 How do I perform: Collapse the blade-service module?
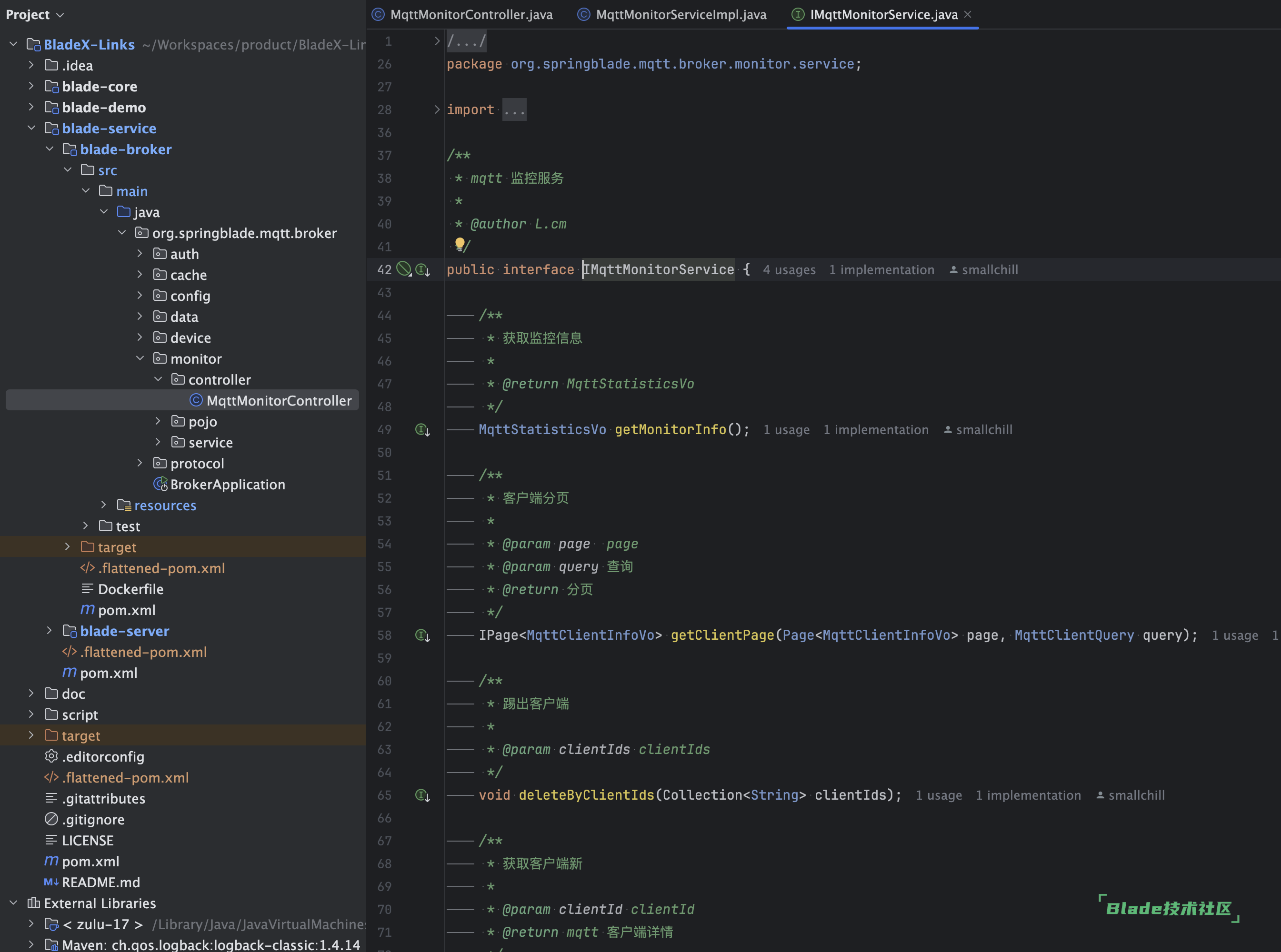(x=31, y=128)
